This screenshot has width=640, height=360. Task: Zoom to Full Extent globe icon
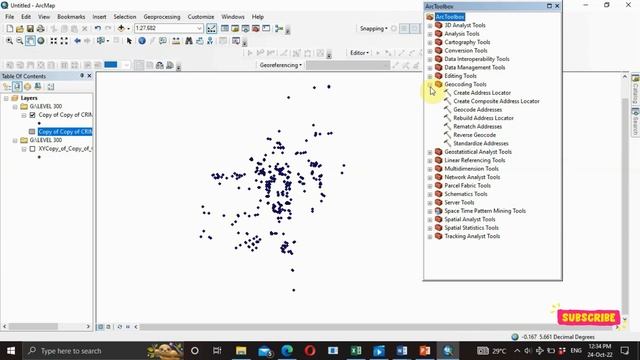click(x=41, y=41)
